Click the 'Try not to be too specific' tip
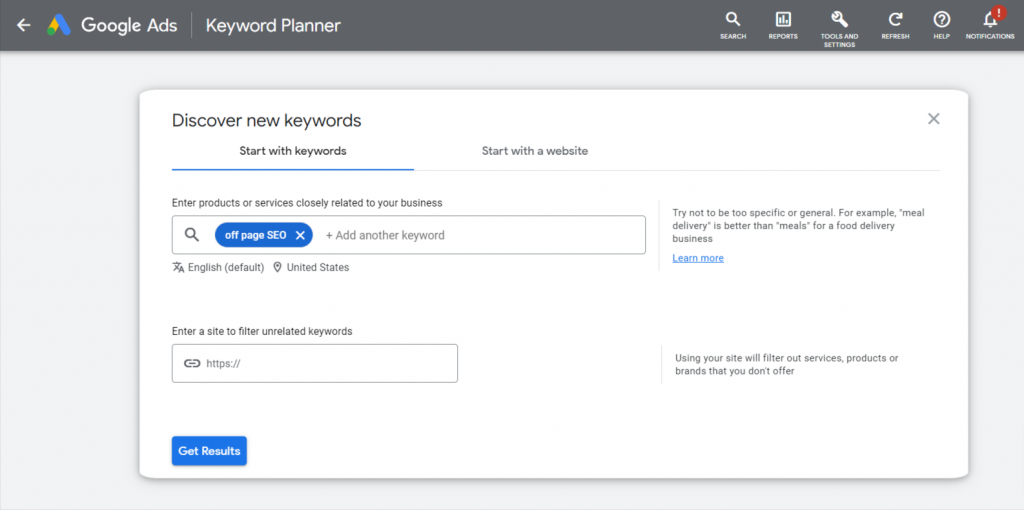The height and width of the screenshot is (510, 1024). pos(799,226)
